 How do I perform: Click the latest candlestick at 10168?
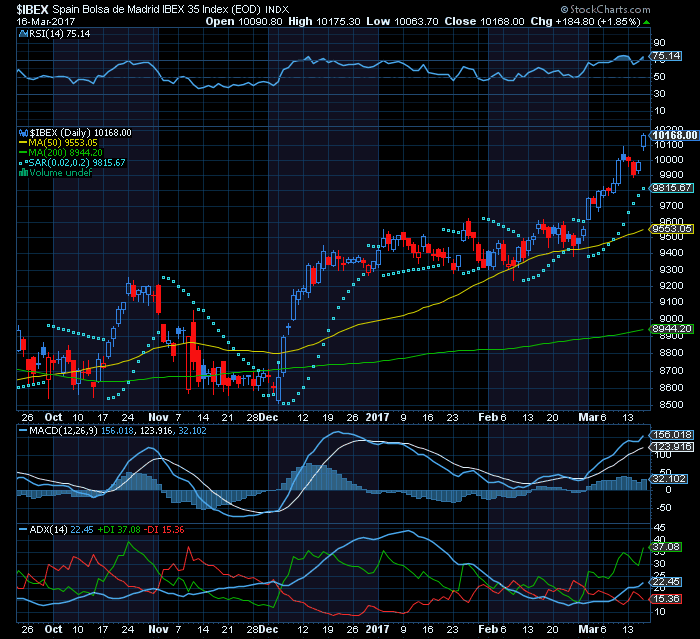(643, 141)
